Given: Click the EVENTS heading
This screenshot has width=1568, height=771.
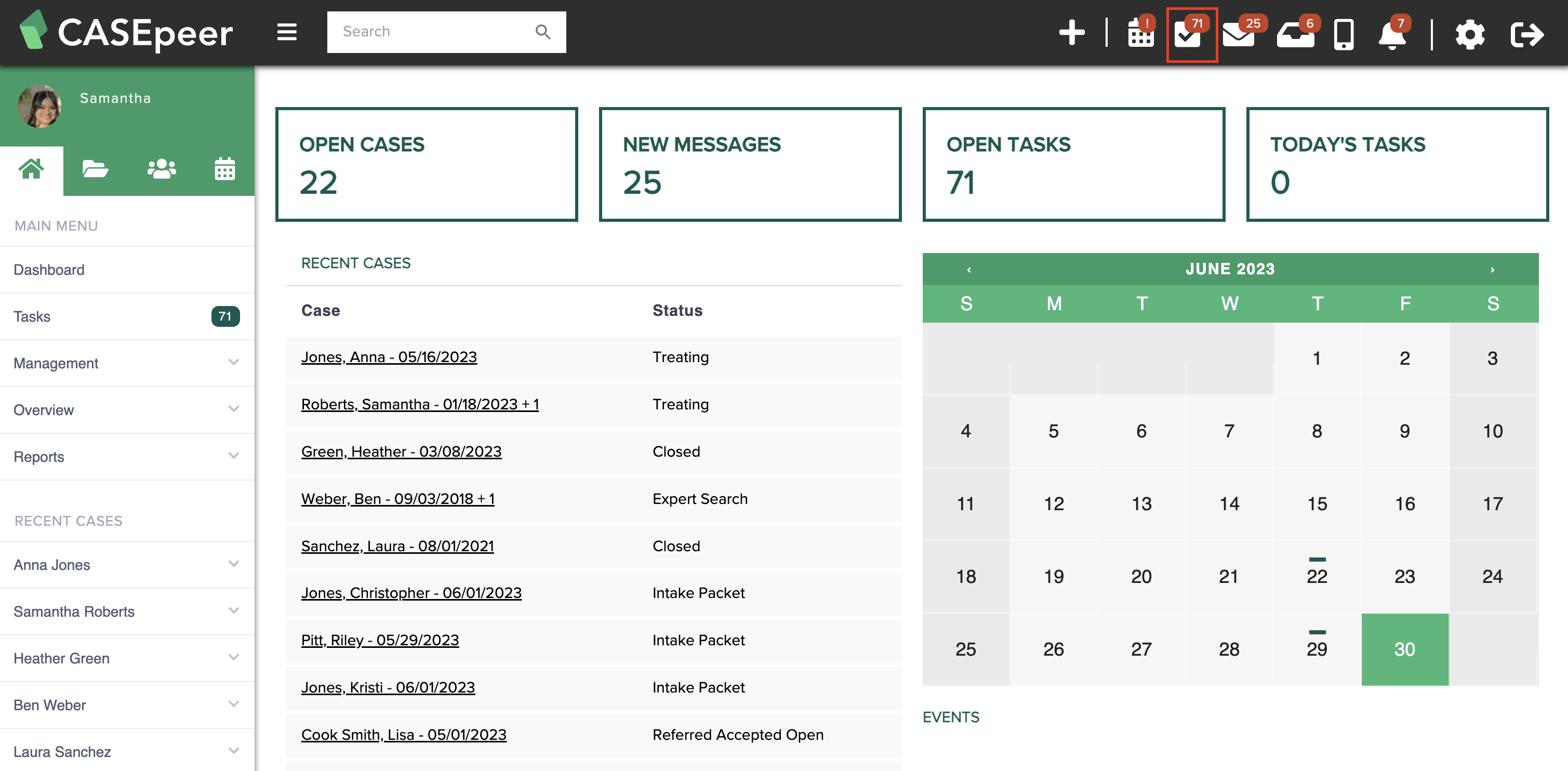Looking at the screenshot, I should [951, 717].
